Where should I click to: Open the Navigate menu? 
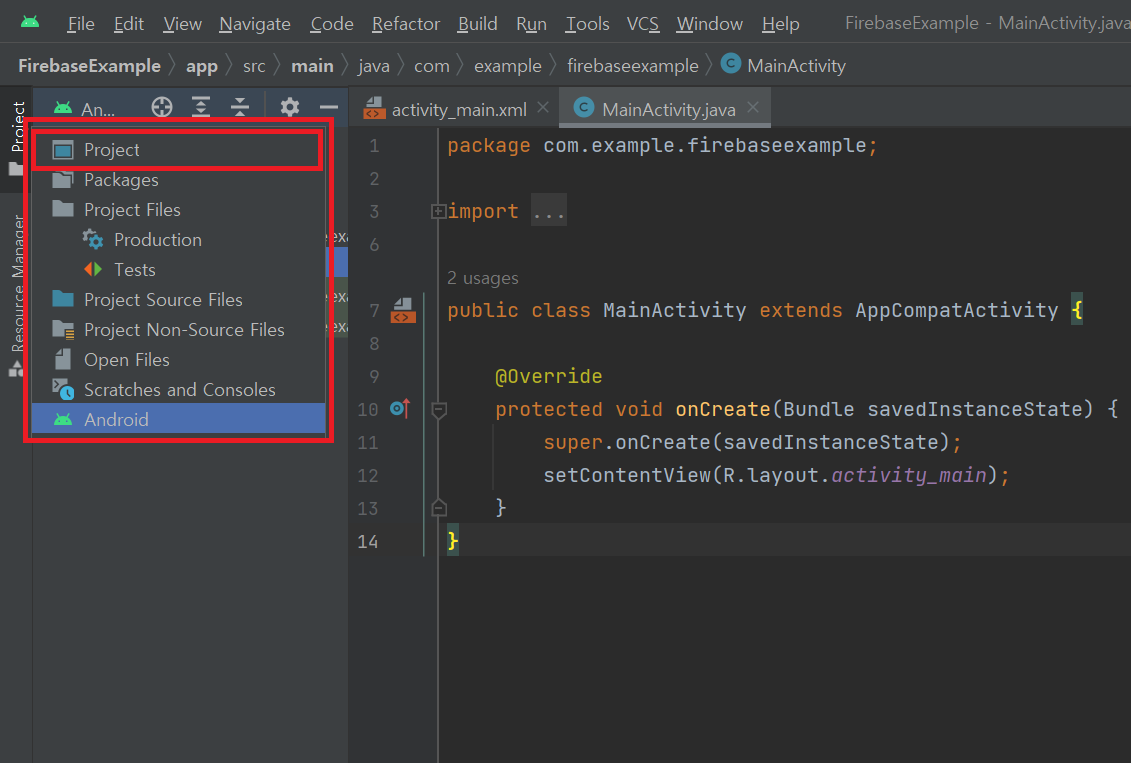pyautogui.click(x=255, y=24)
